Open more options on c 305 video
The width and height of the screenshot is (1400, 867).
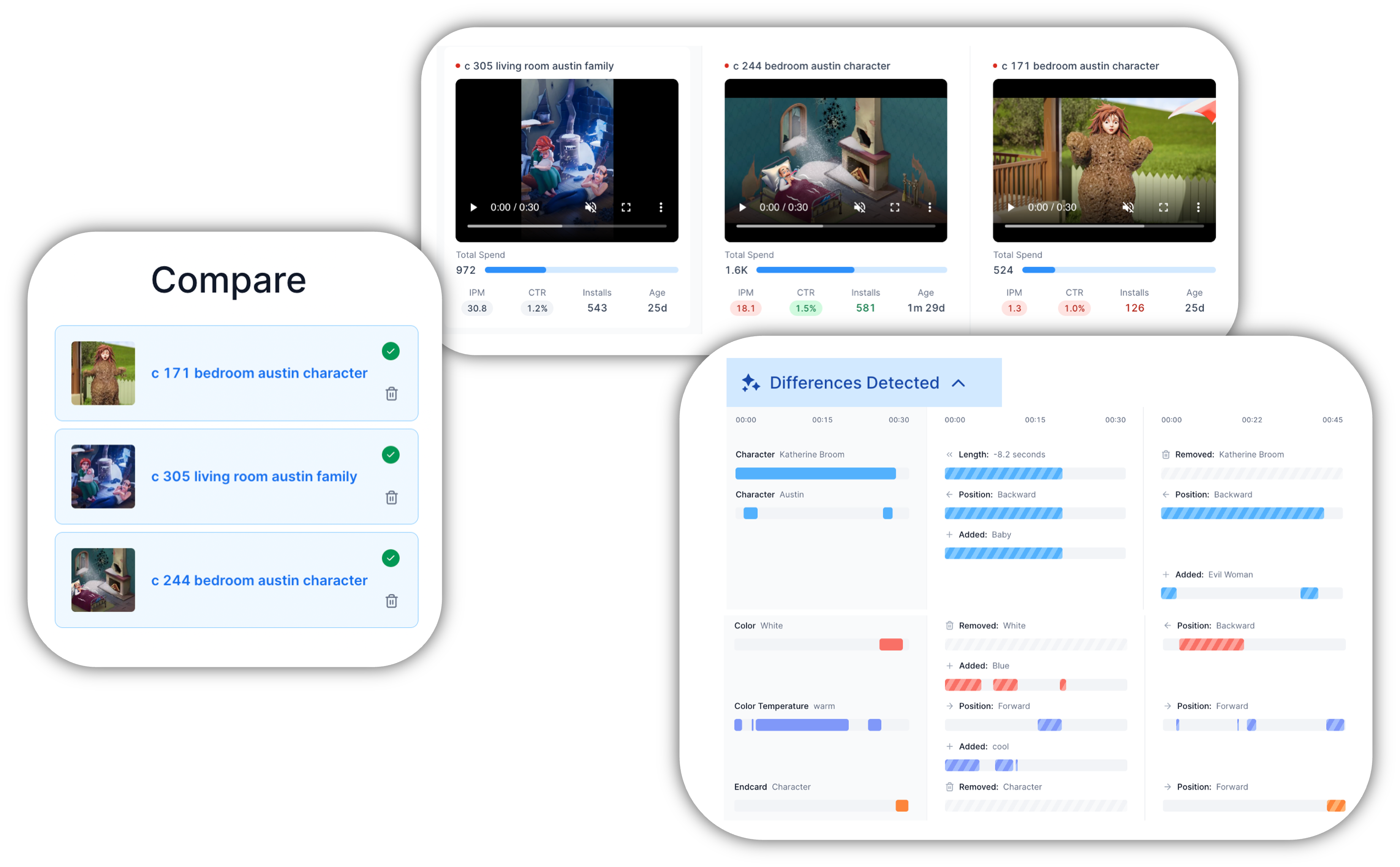point(660,207)
